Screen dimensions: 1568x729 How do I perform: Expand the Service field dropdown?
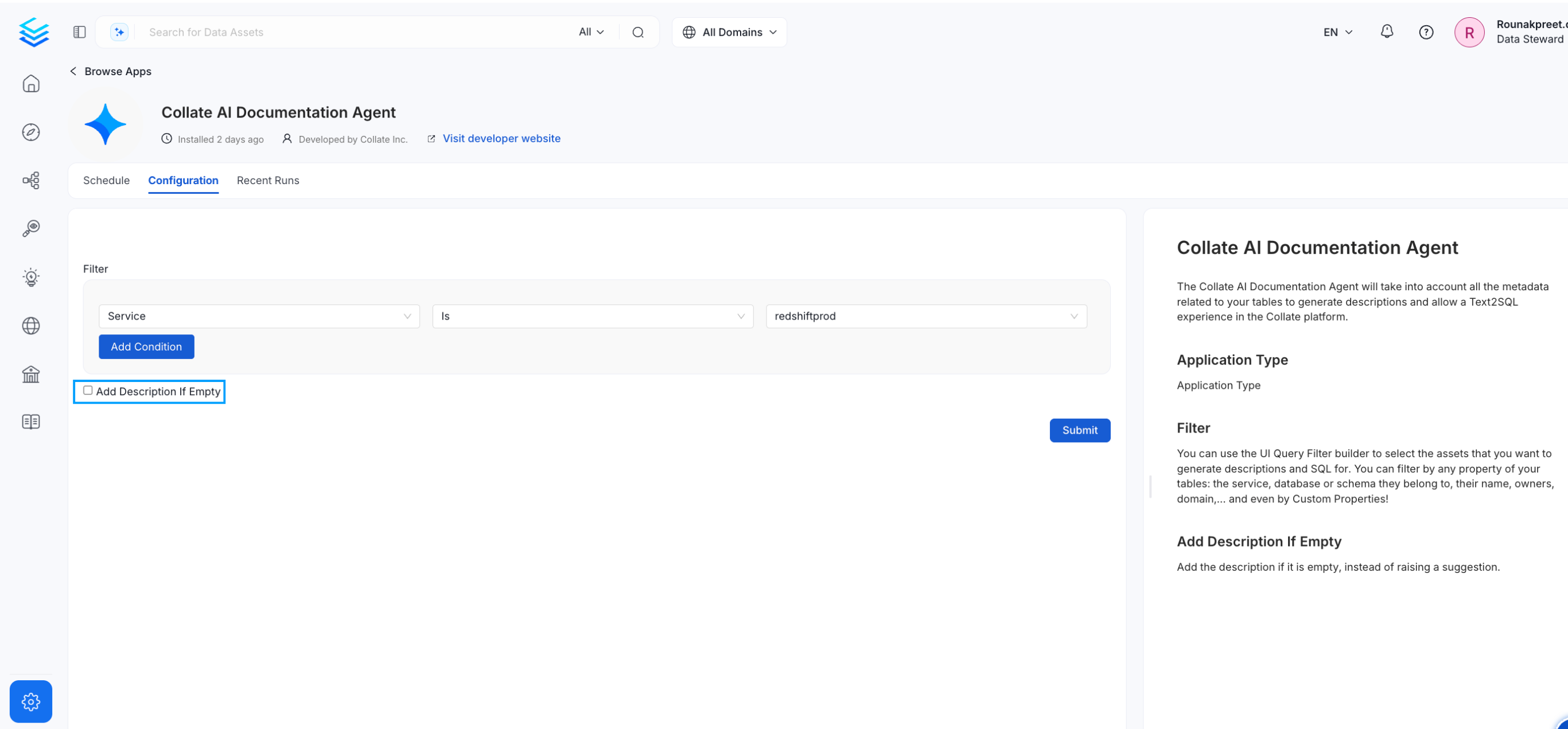point(259,316)
